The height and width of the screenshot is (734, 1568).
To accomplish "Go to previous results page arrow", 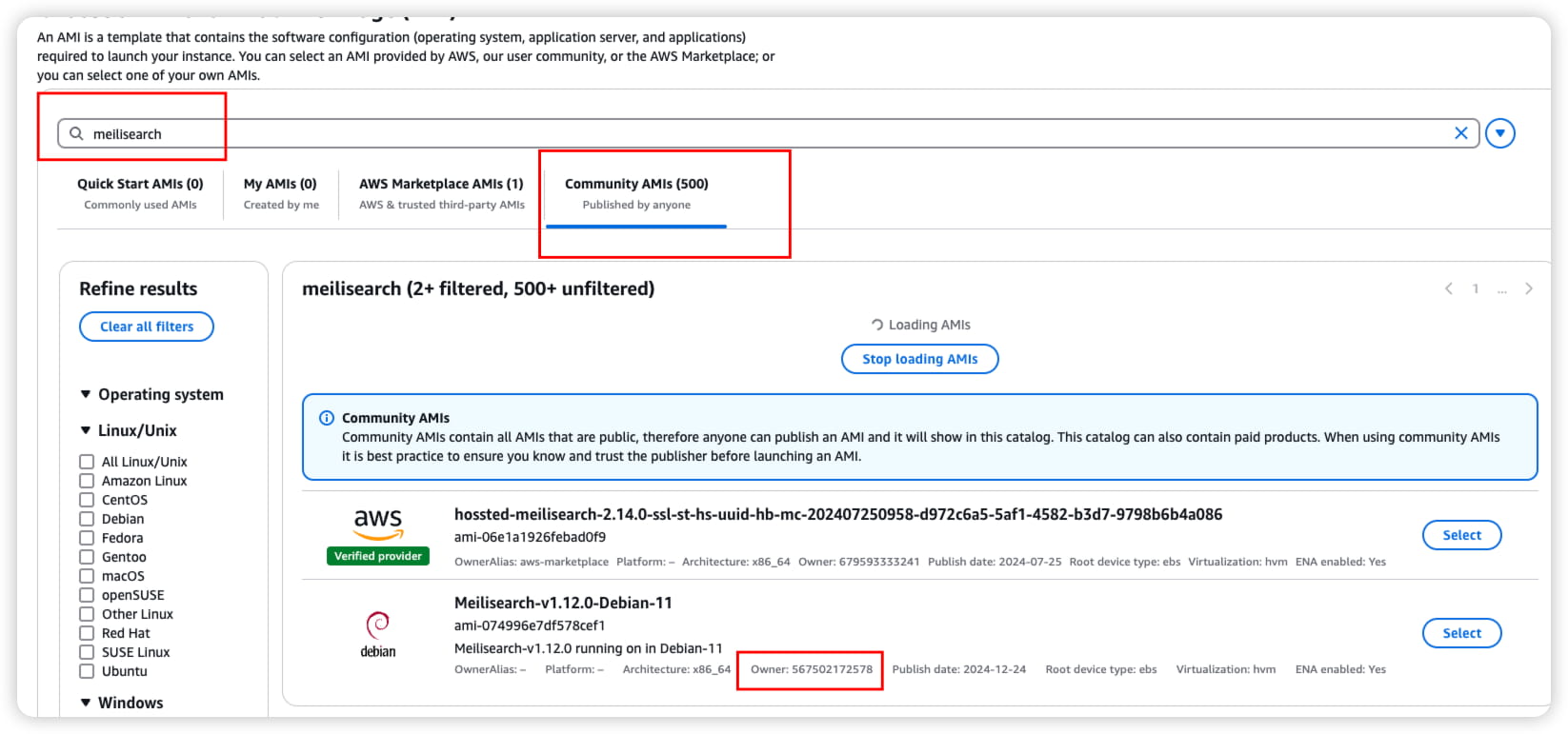I will (x=1448, y=288).
